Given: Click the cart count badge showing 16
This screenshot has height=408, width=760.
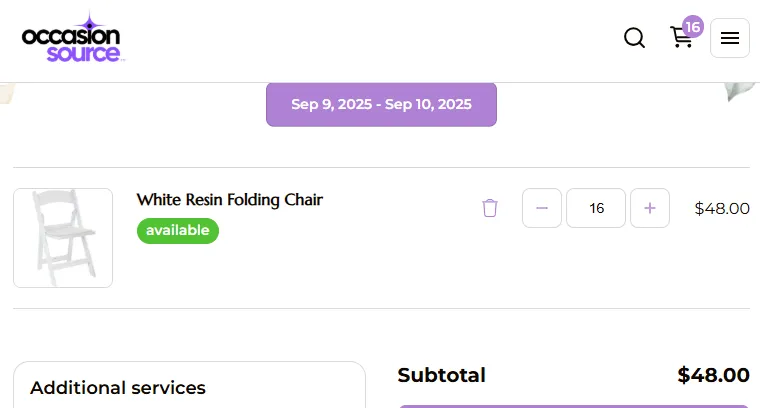Looking at the screenshot, I should coord(693,26).
